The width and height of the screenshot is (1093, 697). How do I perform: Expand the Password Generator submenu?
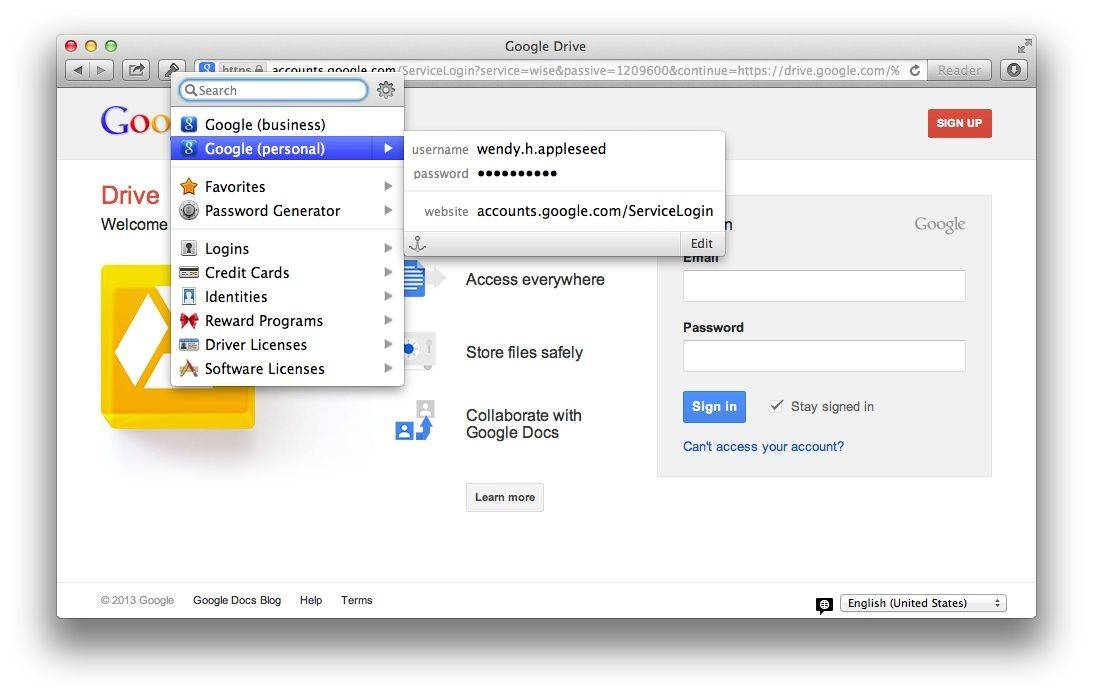388,210
